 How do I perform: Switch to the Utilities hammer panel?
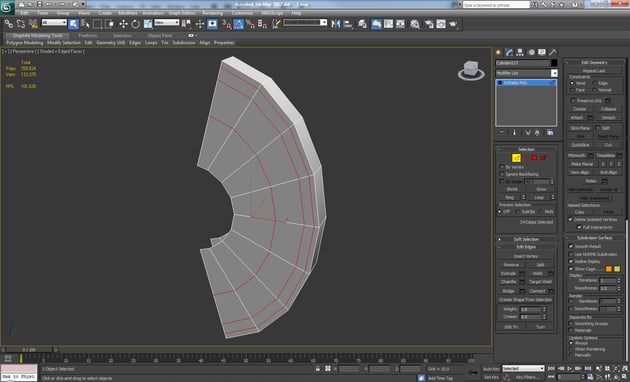[553, 52]
